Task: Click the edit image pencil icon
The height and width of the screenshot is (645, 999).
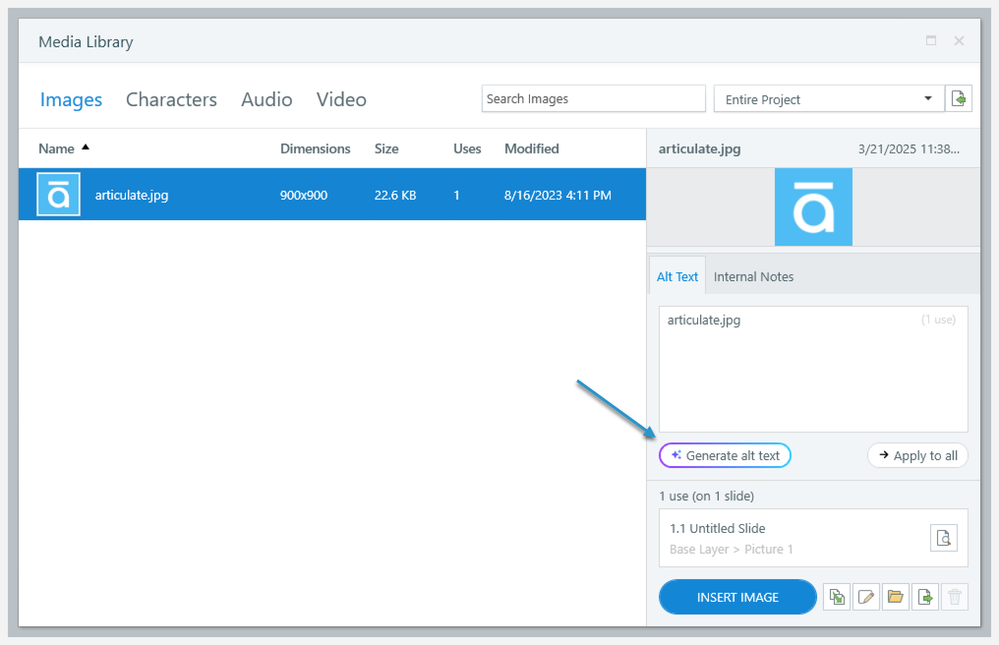Action: pos(866,597)
